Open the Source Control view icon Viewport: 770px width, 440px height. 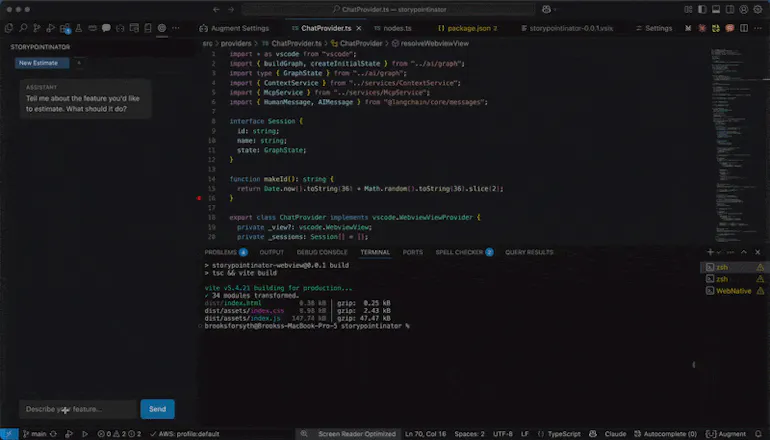[x=37, y=28]
